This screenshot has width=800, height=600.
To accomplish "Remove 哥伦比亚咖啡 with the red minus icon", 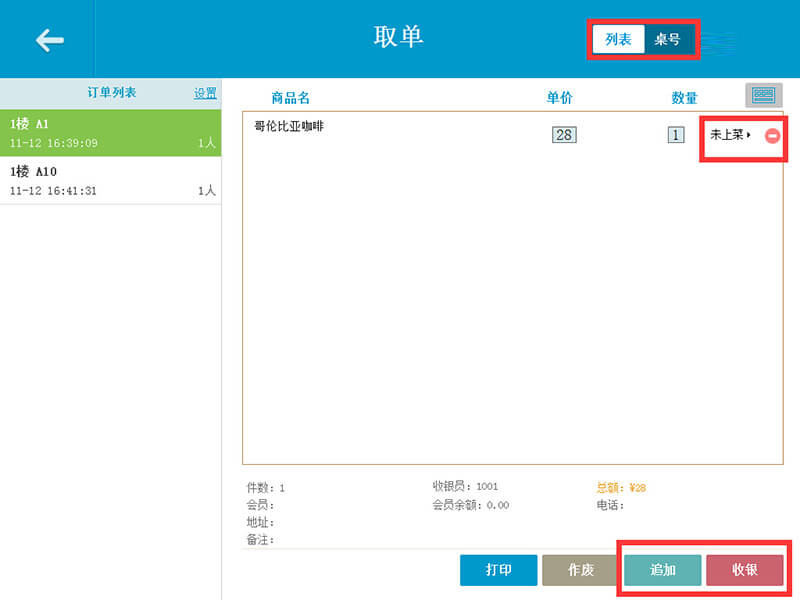I will click(772, 136).
